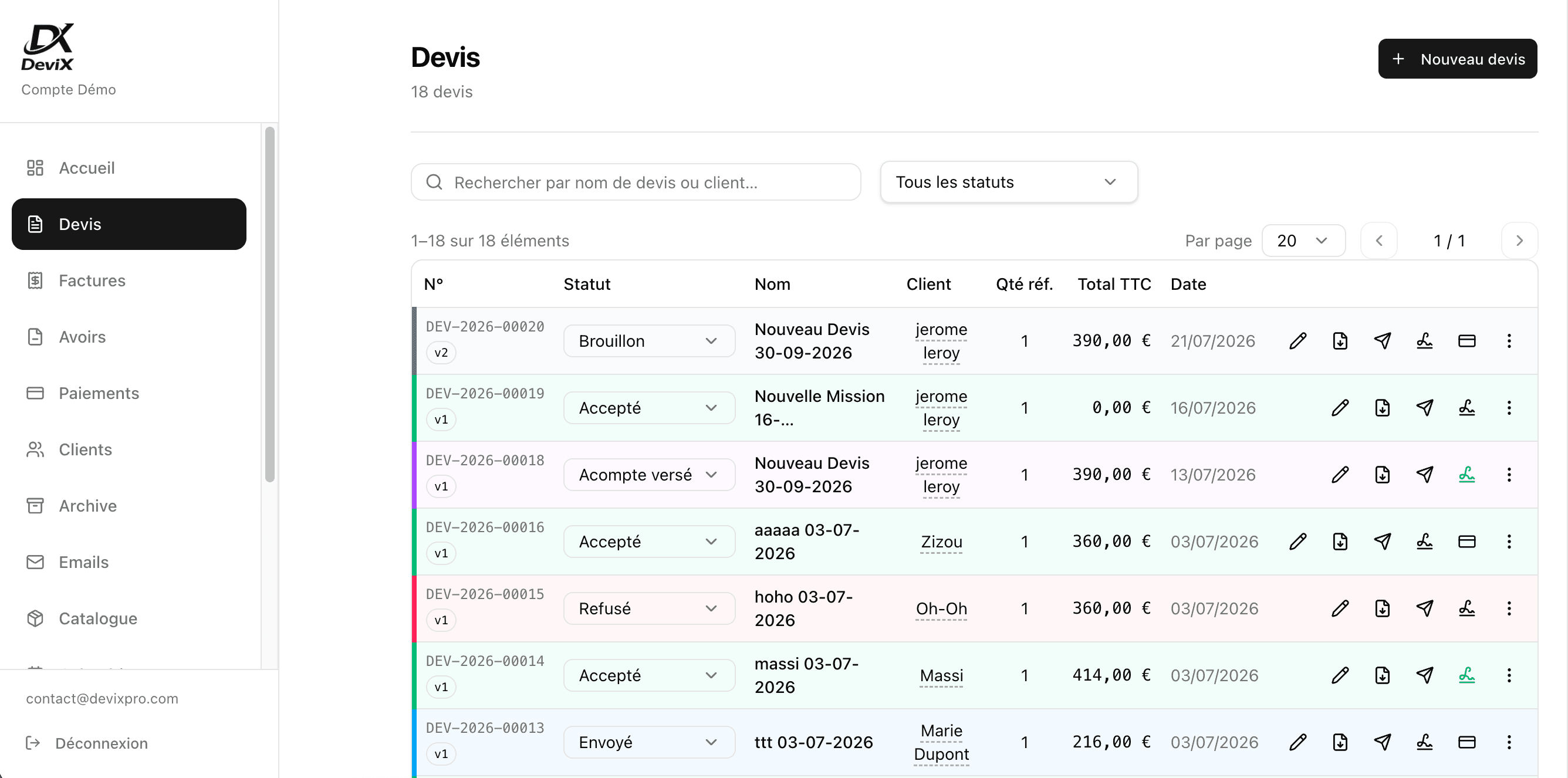Image resolution: width=1568 pixels, height=778 pixels.
Task: Click the Statut column header
Action: click(587, 285)
